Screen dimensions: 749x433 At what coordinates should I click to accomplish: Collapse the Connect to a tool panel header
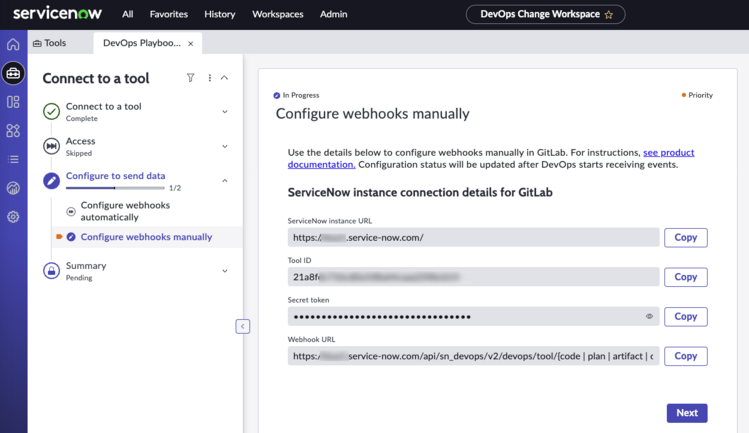click(225, 78)
